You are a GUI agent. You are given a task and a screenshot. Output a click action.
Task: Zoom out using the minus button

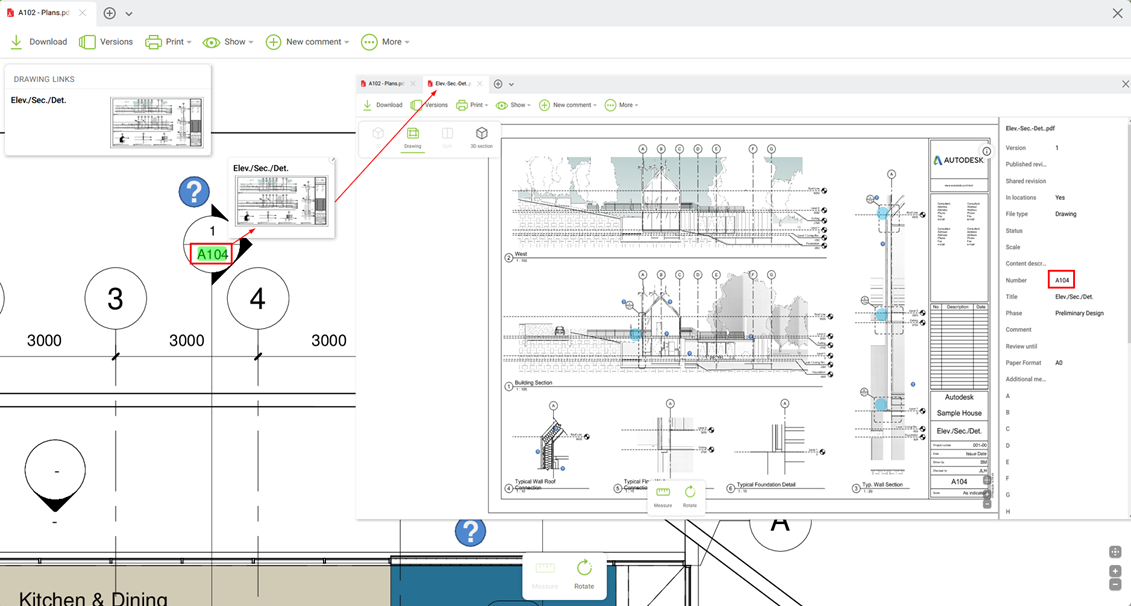tap(1115, 584)
